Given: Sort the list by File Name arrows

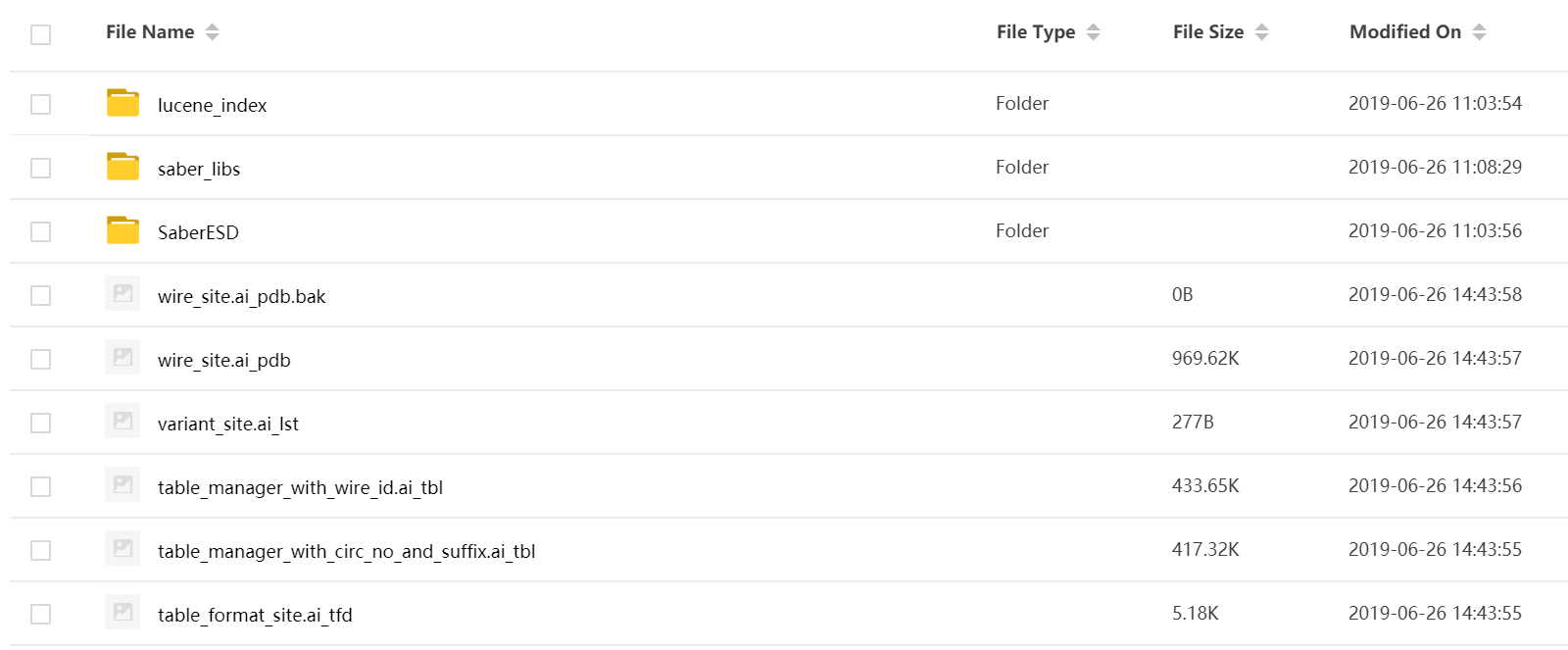Looking at the screenshot, I should [x=213, y=32].
